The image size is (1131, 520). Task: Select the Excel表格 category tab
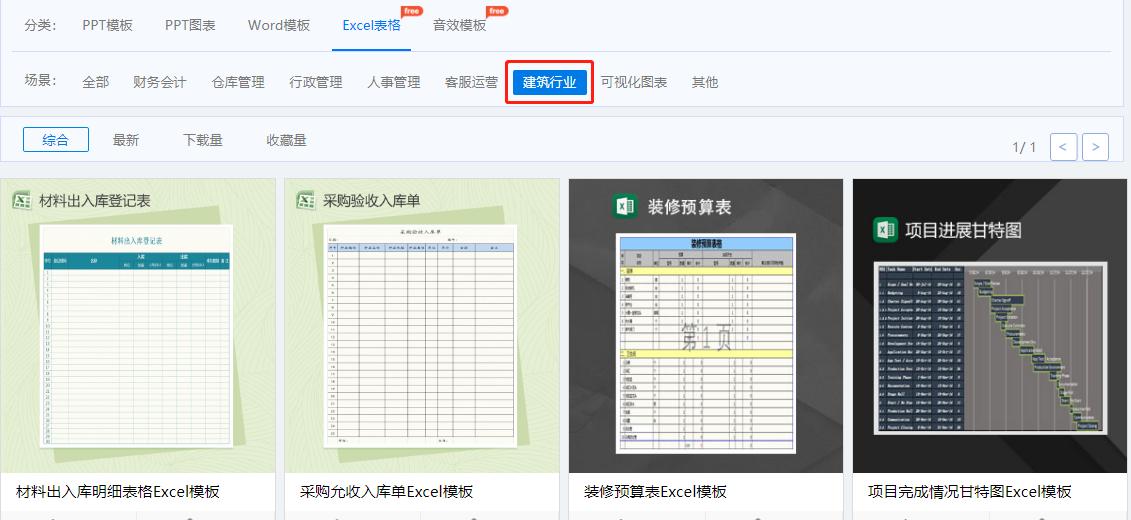point(371,25)
